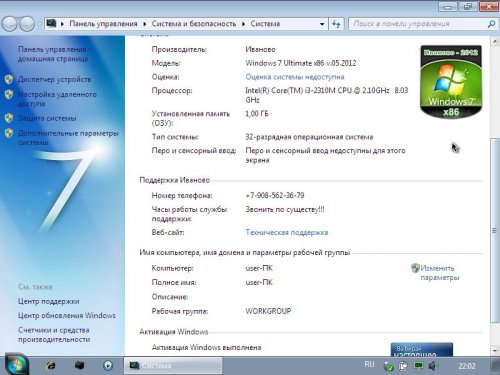Go to Система и безопасность breadcrumb

[194, 24]
